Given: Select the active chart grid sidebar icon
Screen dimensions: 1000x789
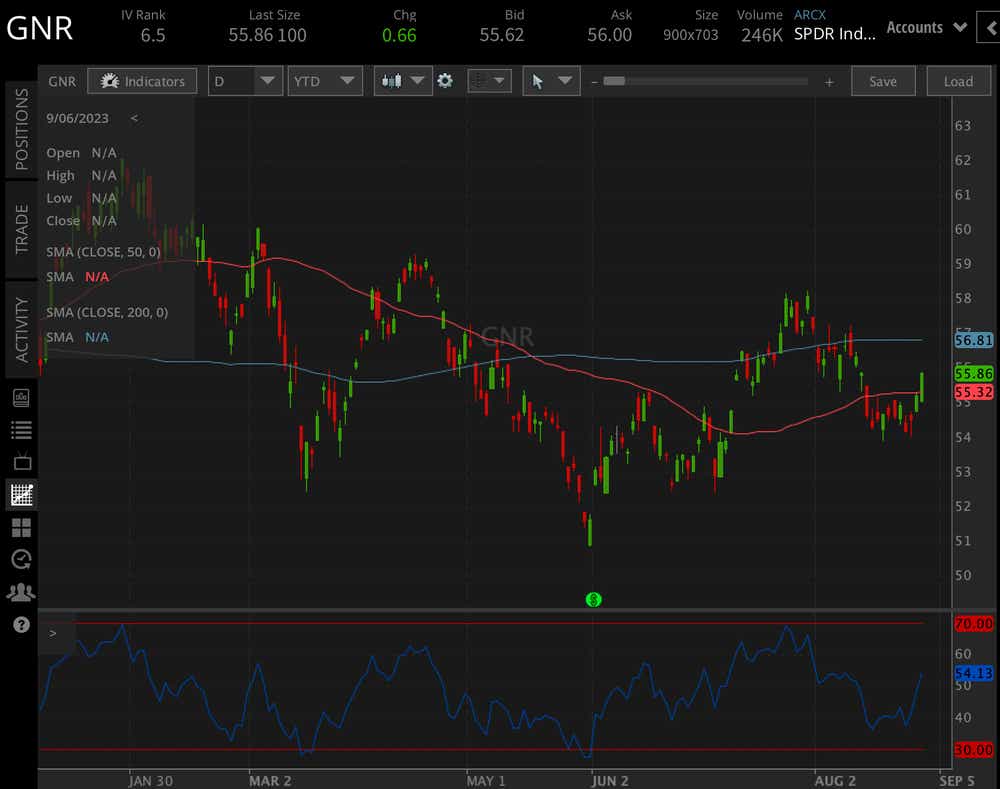Looking at the screenshot, I should (x=22, y=495).
